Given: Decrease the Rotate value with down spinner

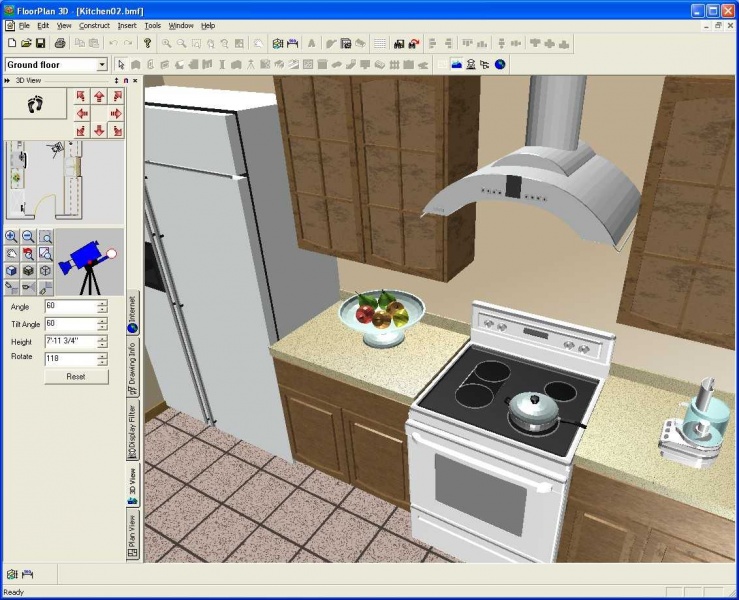Looking at the screenshot, I should 102,362.
